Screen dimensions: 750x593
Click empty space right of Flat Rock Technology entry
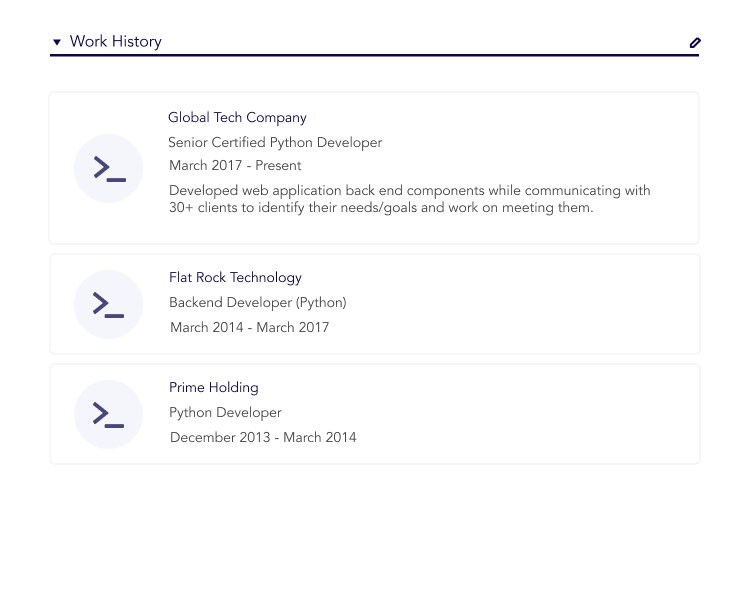click(550, 304)
